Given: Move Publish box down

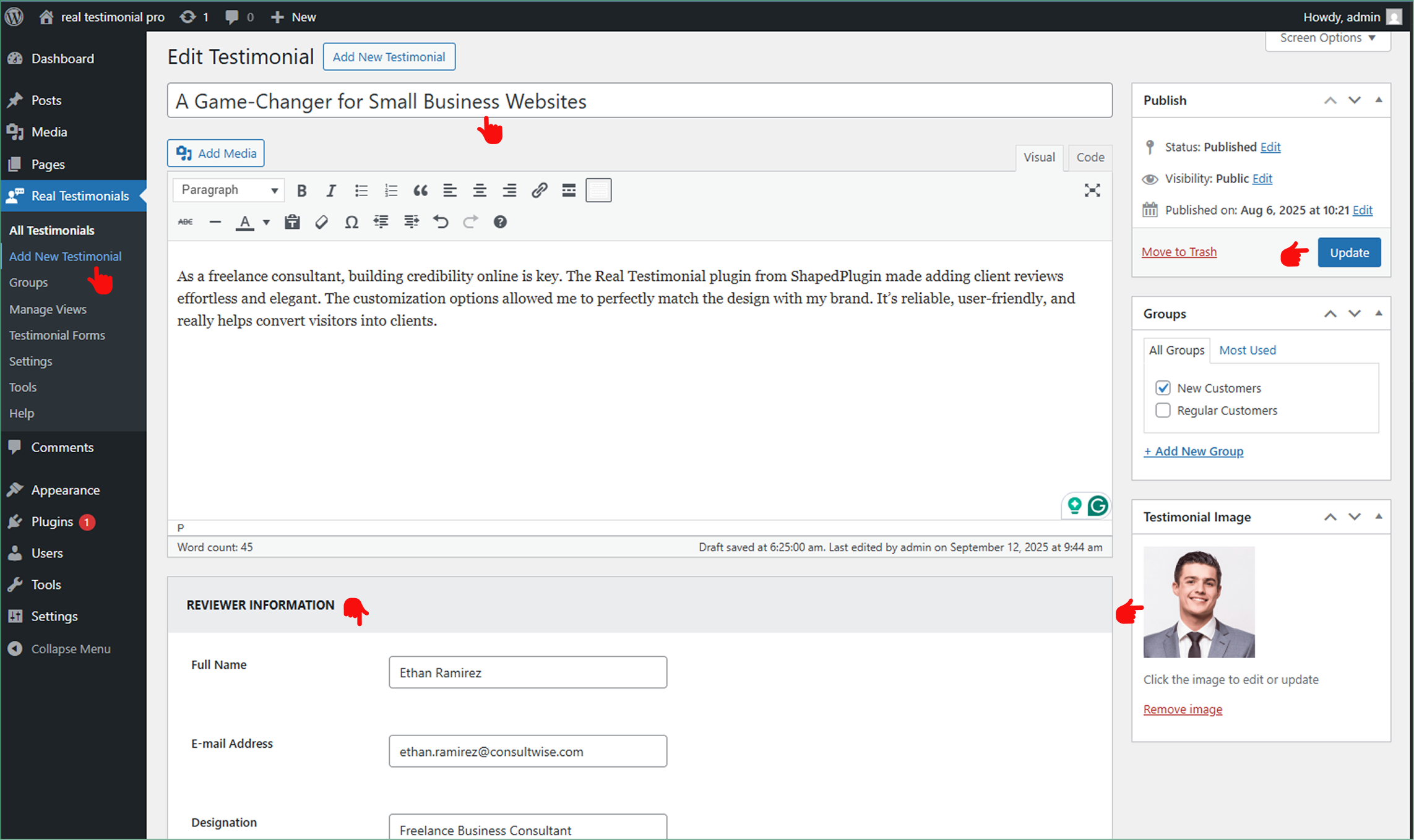Looking at the screenshot, I should click(x=1355, y=100).
